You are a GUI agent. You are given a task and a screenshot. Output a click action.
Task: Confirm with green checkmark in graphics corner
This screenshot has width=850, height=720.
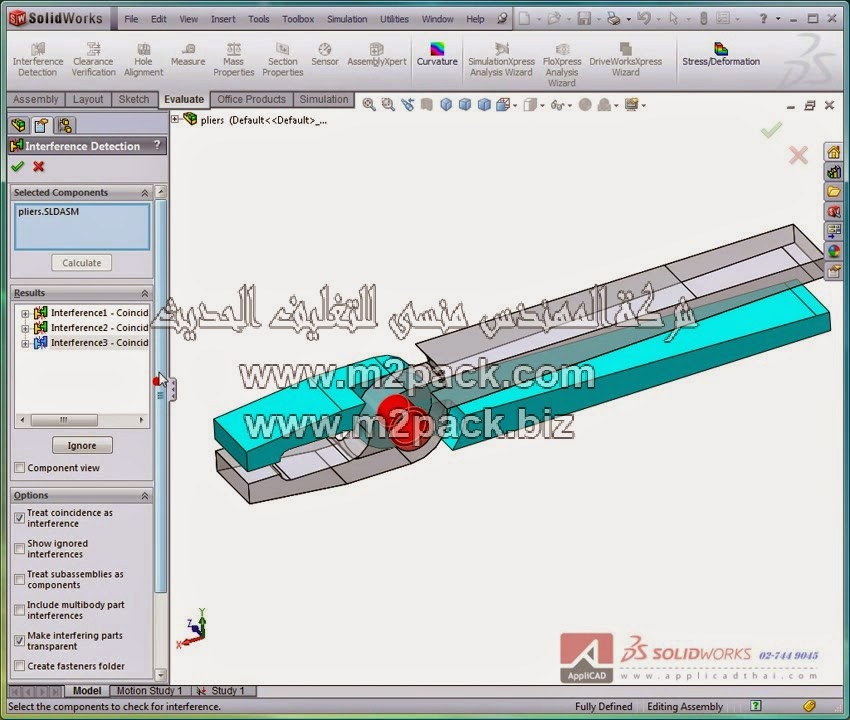click(771, 130)
